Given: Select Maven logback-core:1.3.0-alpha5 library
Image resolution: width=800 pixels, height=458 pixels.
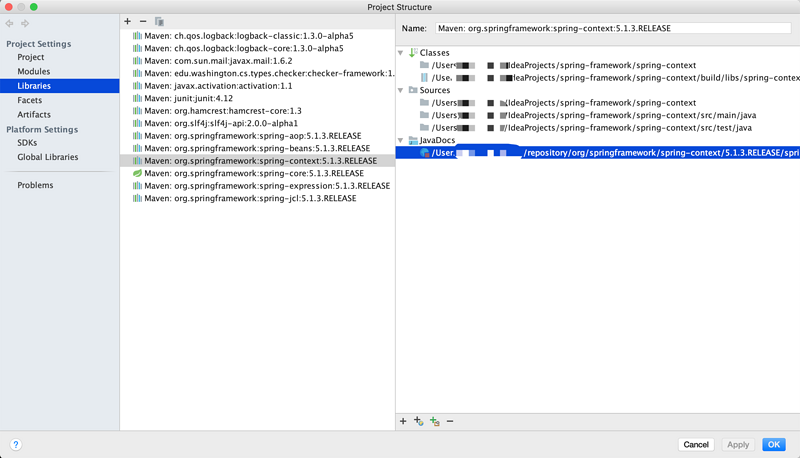Looking at the screenshot, I should [x=258, y=48].
